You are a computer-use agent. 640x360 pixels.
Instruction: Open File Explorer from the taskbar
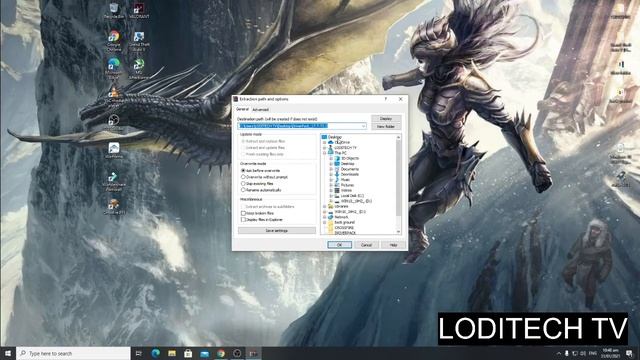pos(172,353)
